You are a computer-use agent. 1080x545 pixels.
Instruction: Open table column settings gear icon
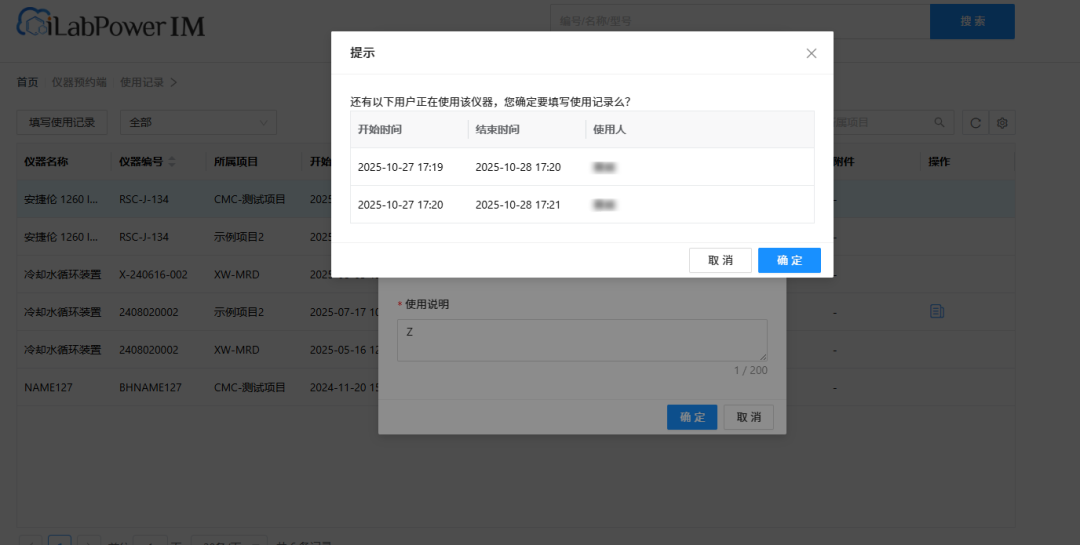click(1001, 123)
